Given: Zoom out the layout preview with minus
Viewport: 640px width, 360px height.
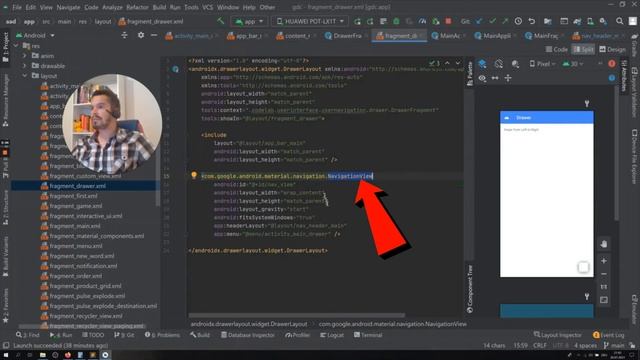Looking at the screenshot, I should (x=604, y=274).
